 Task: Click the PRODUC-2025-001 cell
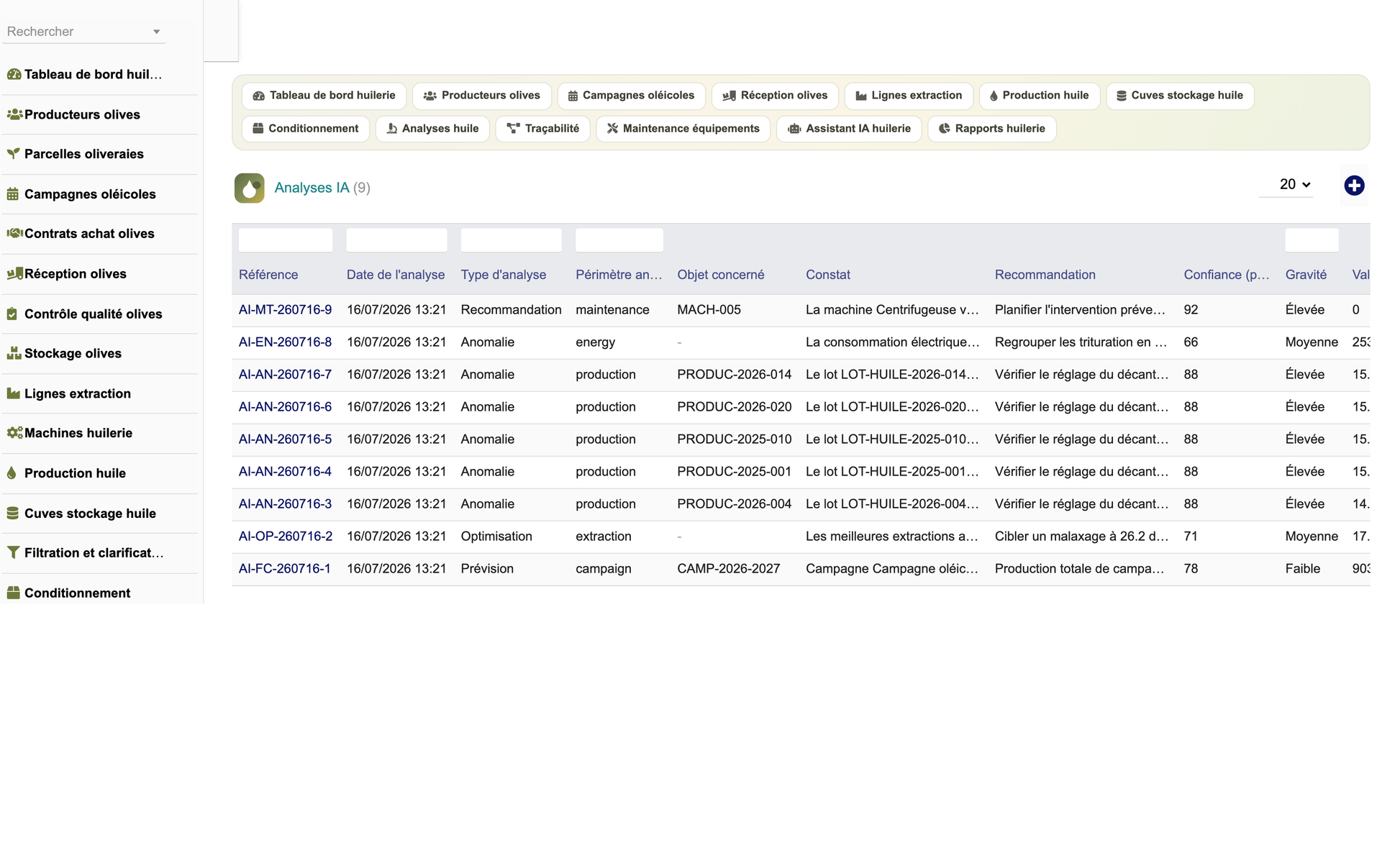pos(734,472)
